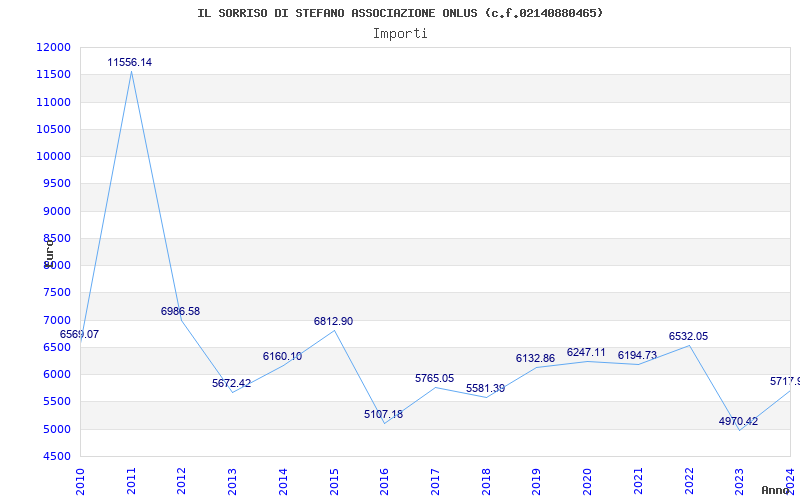
Task: Select data label 5672.42
Action: (232, 383)
